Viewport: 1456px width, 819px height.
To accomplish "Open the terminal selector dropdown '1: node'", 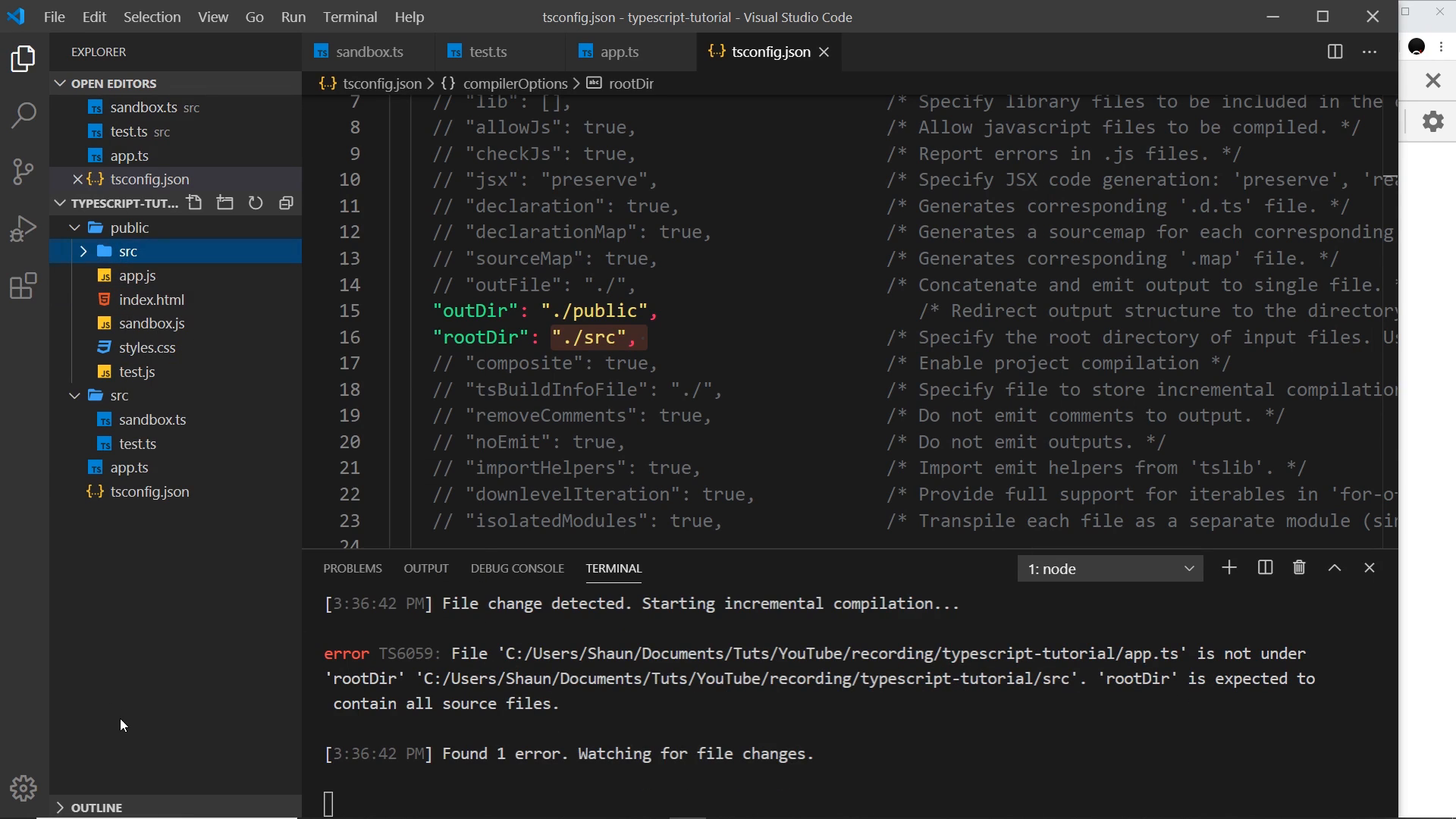I will tap(1110, 569).
